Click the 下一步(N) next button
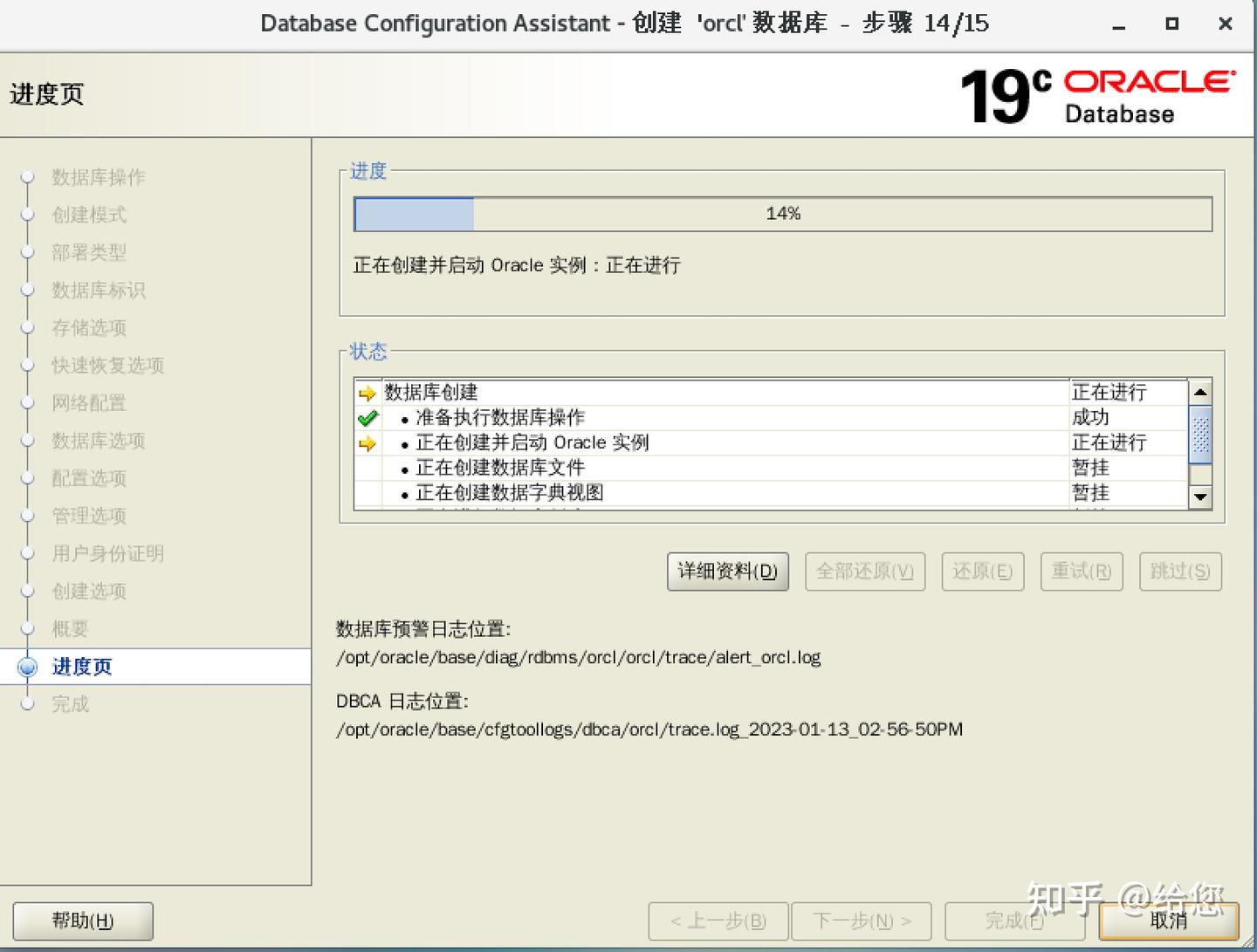The width and height of the screenshot is (1257, 952). pos(861,921)
